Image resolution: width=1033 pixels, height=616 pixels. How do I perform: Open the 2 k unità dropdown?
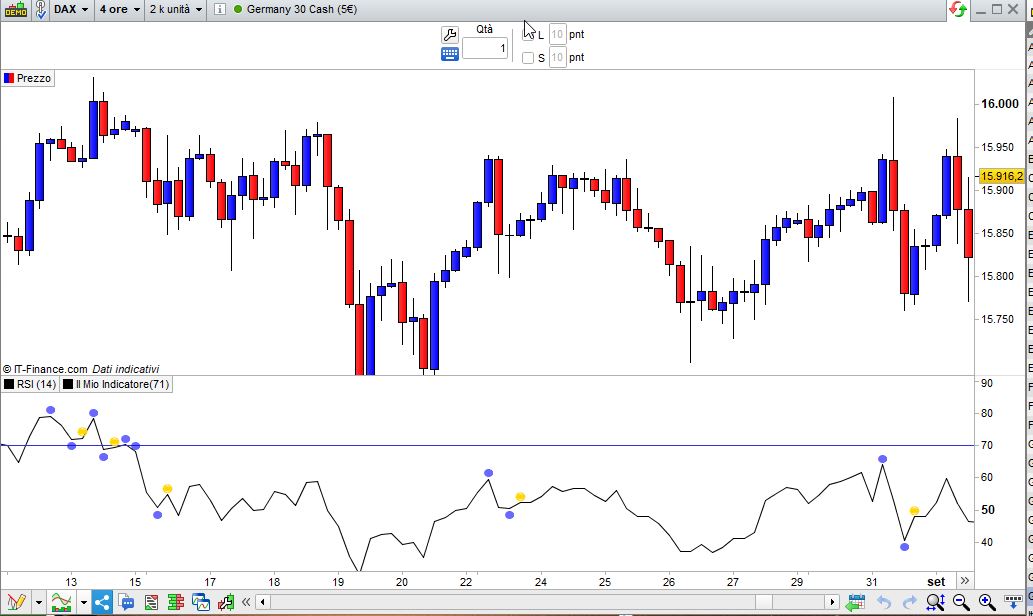coord(175,9)
